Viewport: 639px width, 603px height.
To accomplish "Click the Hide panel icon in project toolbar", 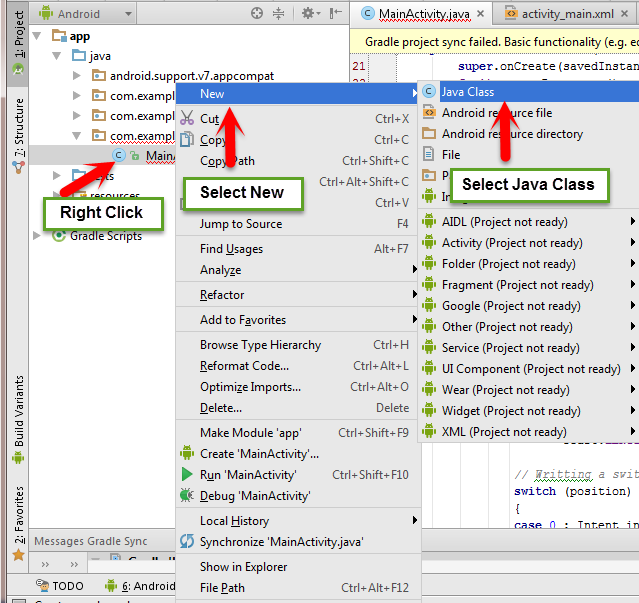I will (x=335, y=13).
